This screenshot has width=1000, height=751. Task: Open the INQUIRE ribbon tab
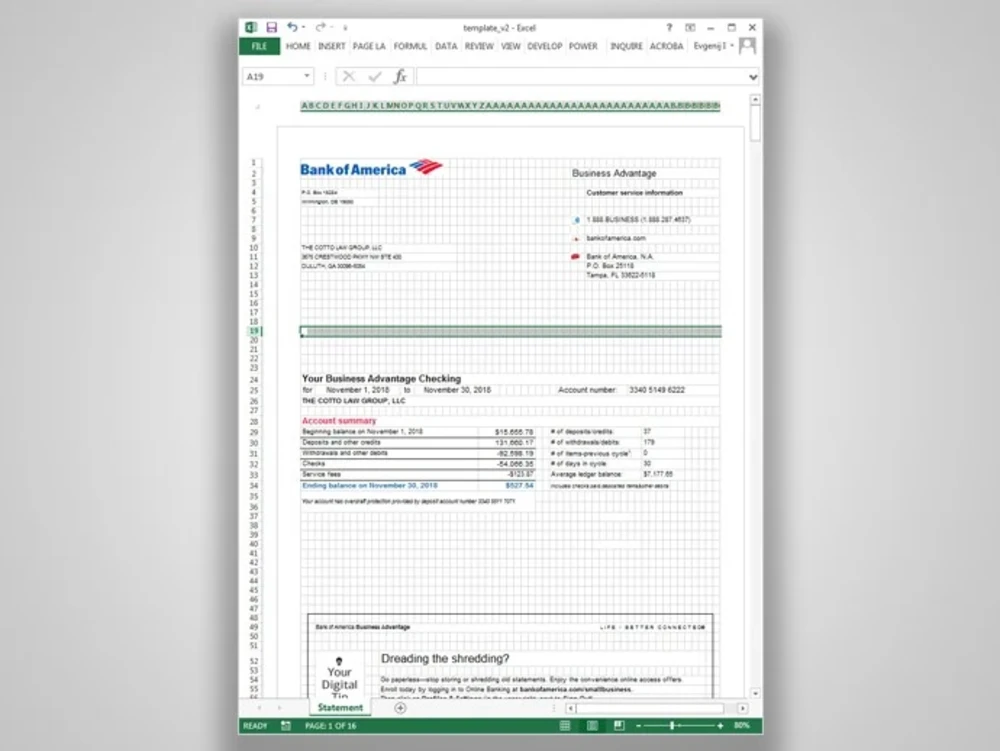coord(626,46)
